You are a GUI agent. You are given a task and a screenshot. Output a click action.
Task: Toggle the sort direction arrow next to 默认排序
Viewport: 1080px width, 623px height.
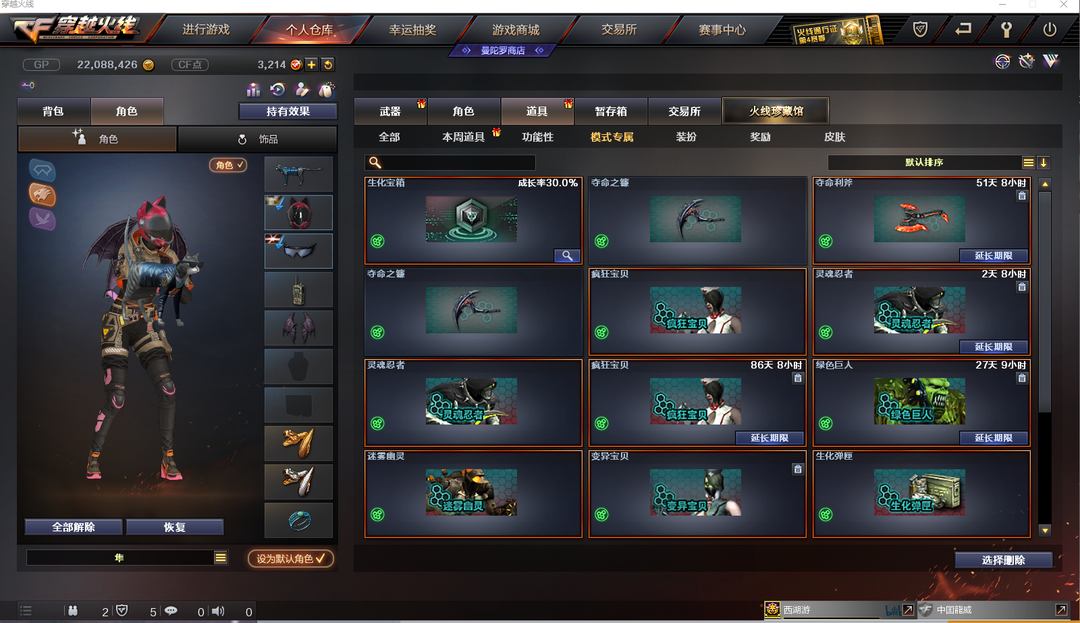coord(1043,162)
